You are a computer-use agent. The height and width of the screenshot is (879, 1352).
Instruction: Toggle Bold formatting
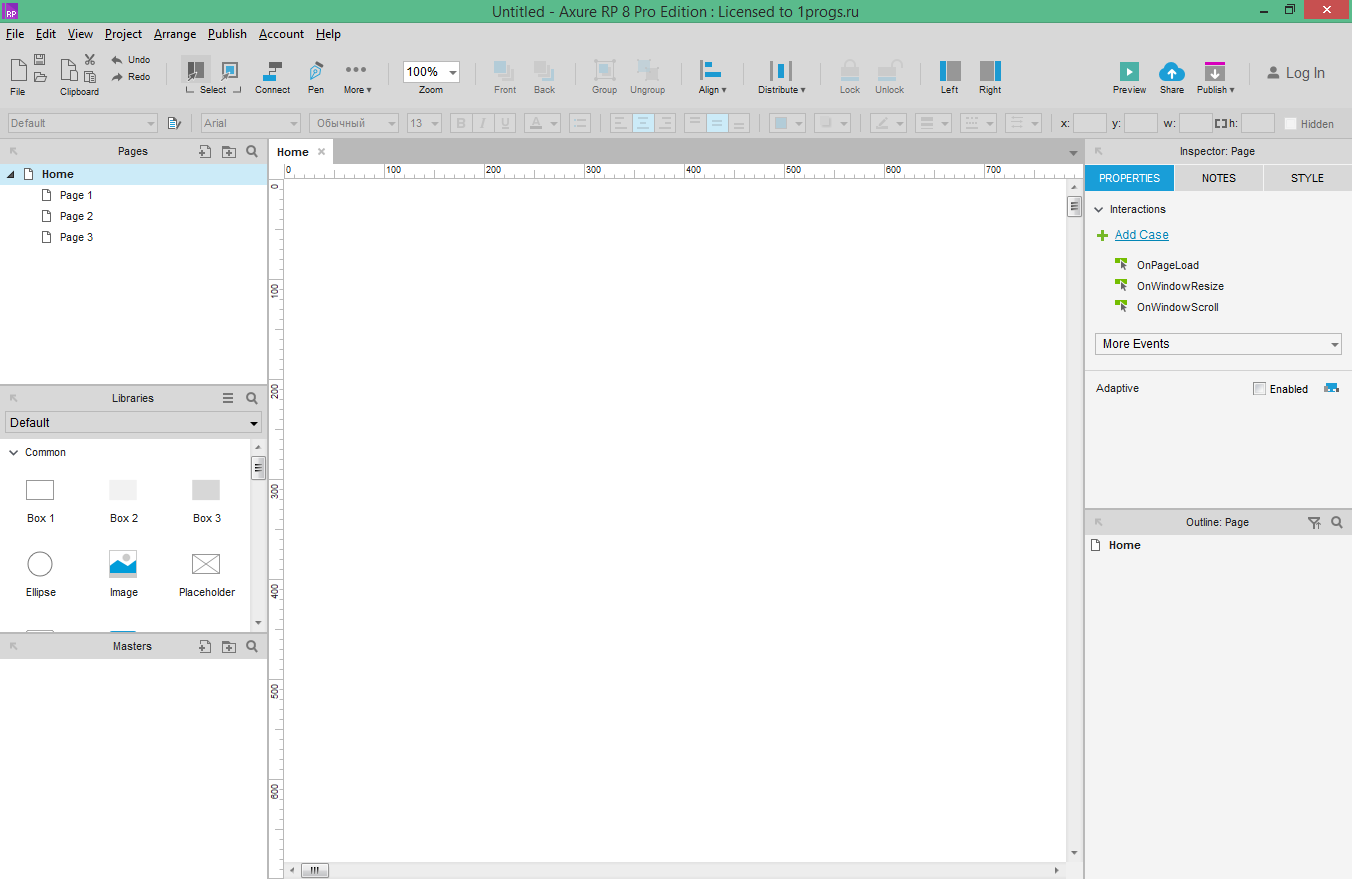click(461, 124)
